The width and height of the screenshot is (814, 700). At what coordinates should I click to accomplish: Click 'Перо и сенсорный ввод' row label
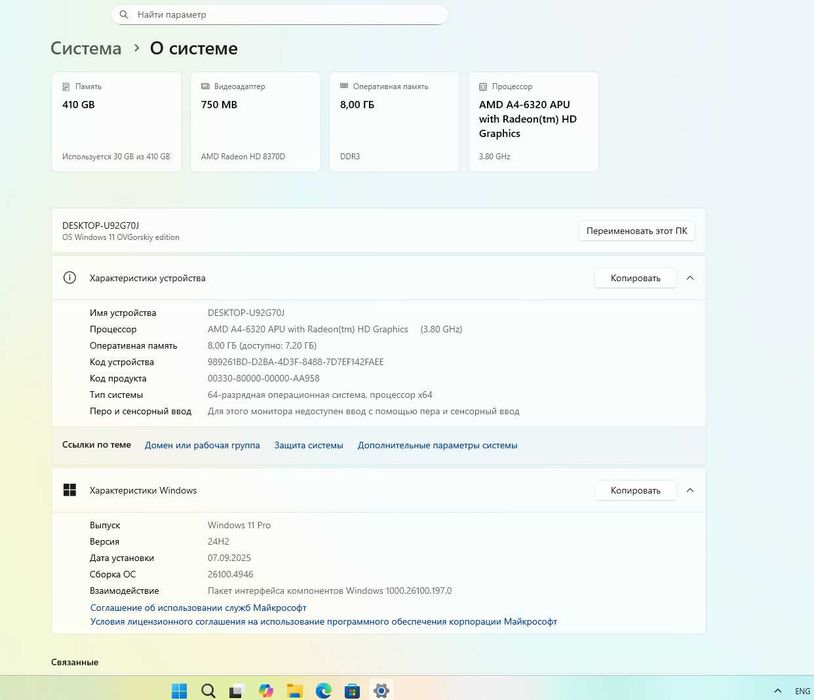click(140, 411)
